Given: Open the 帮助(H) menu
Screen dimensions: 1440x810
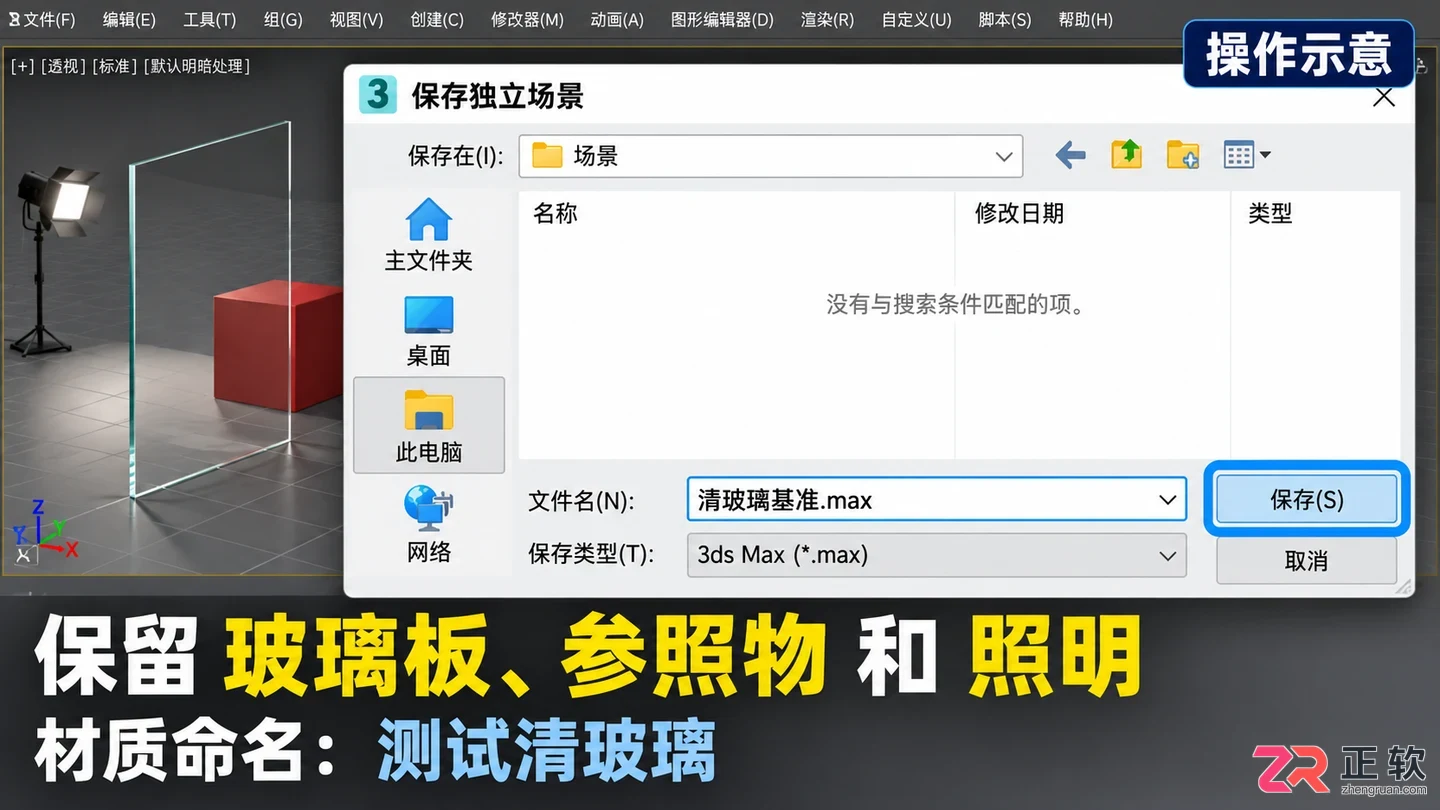Looking at the screenshot, I should (1085, 19).
